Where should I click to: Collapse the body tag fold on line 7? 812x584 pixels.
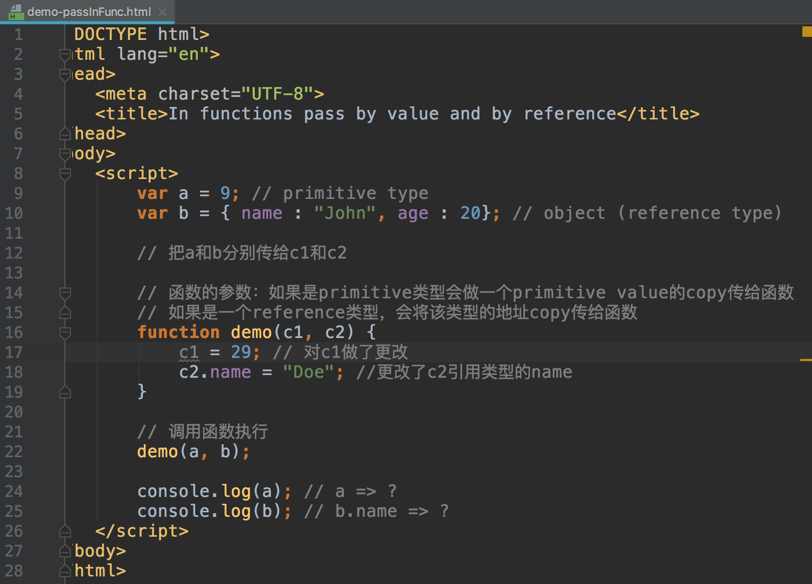(x=65, y=154)
